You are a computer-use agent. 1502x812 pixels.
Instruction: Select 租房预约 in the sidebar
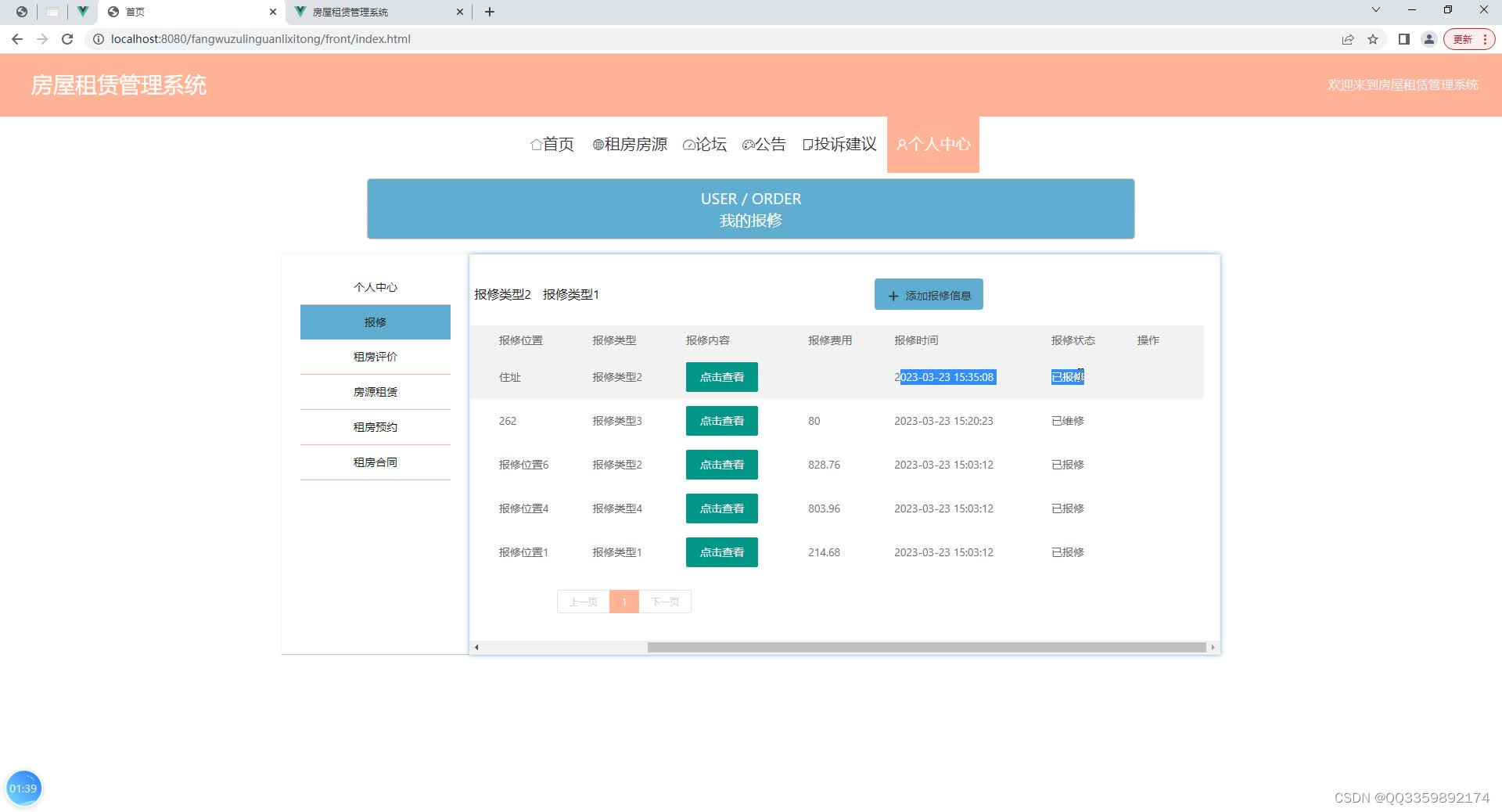(x=375, y=427)
